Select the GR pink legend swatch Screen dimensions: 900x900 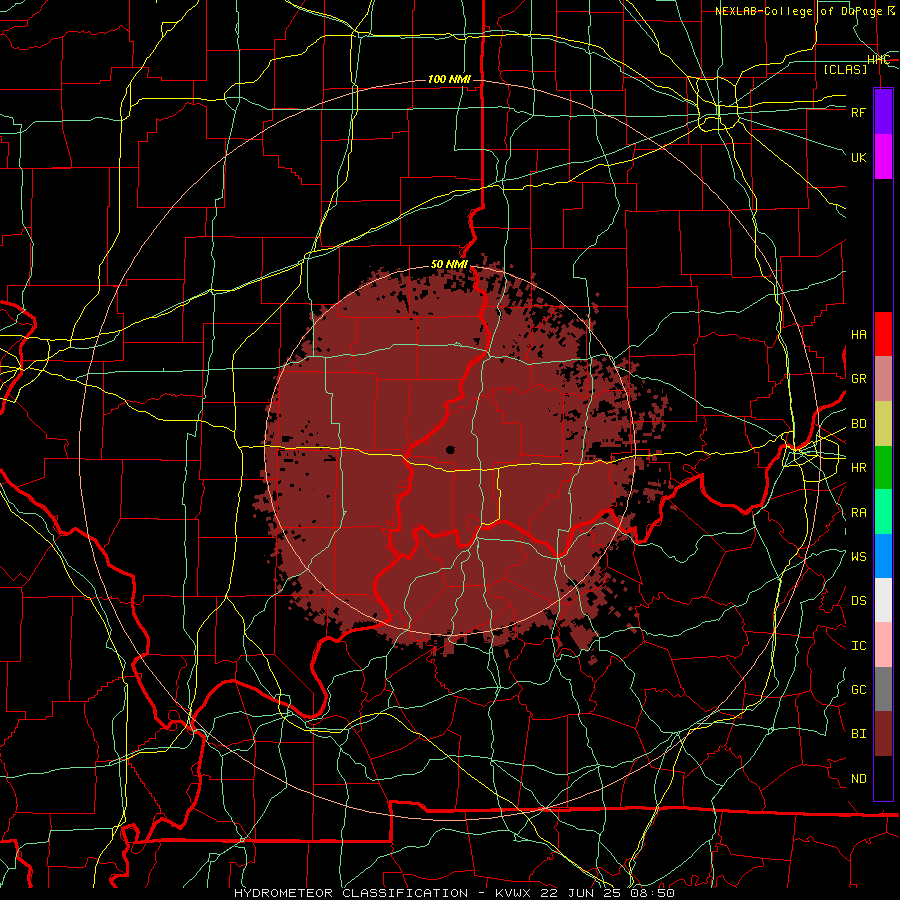click(x=883, y=379)
